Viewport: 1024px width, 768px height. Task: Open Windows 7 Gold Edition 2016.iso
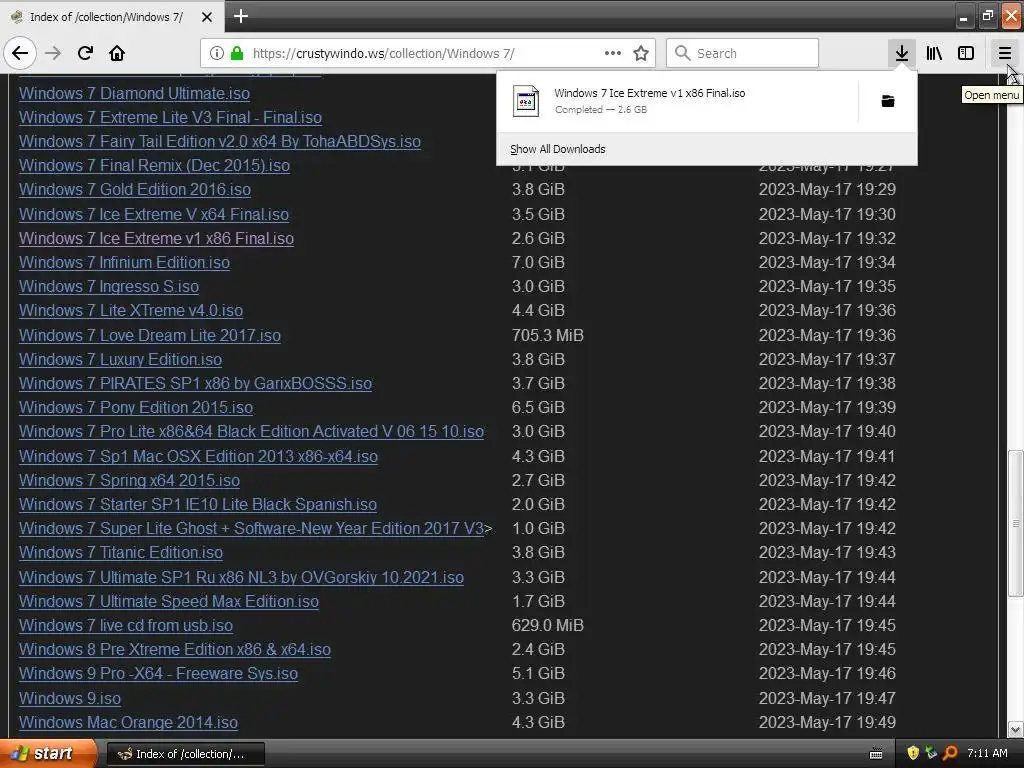135,189
